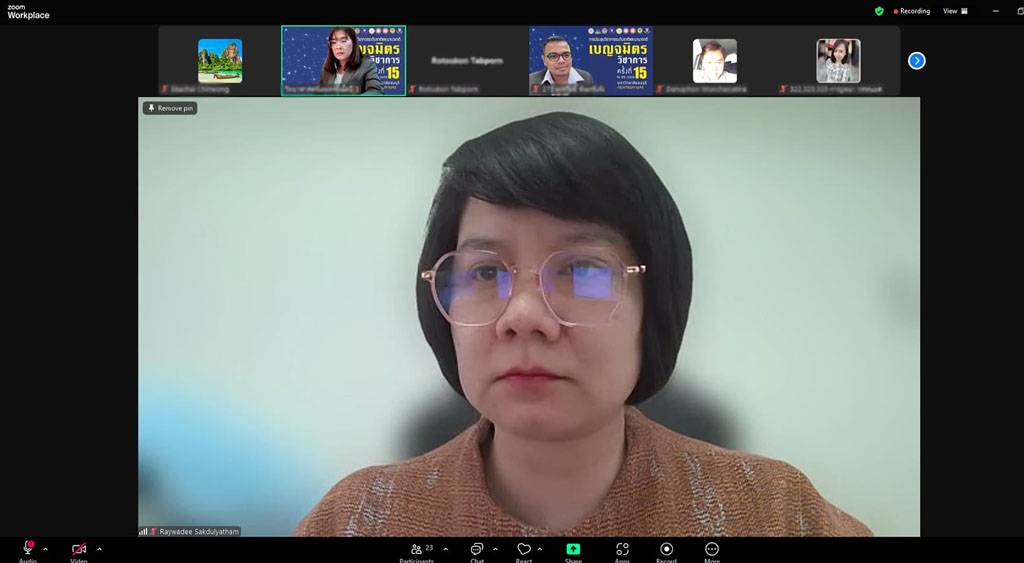
Task: Open video options arrow beside camera
Action: pyautogui.click(x=99, y=549)
